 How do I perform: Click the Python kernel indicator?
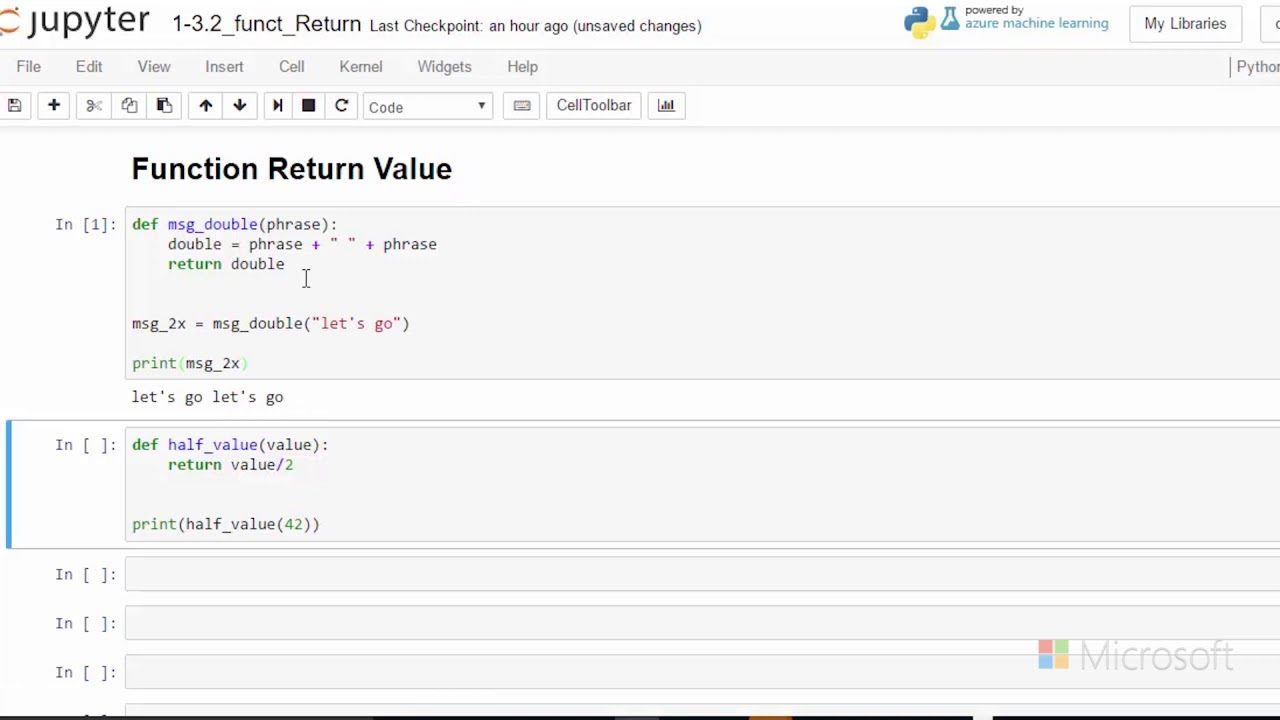(1257, 66)
